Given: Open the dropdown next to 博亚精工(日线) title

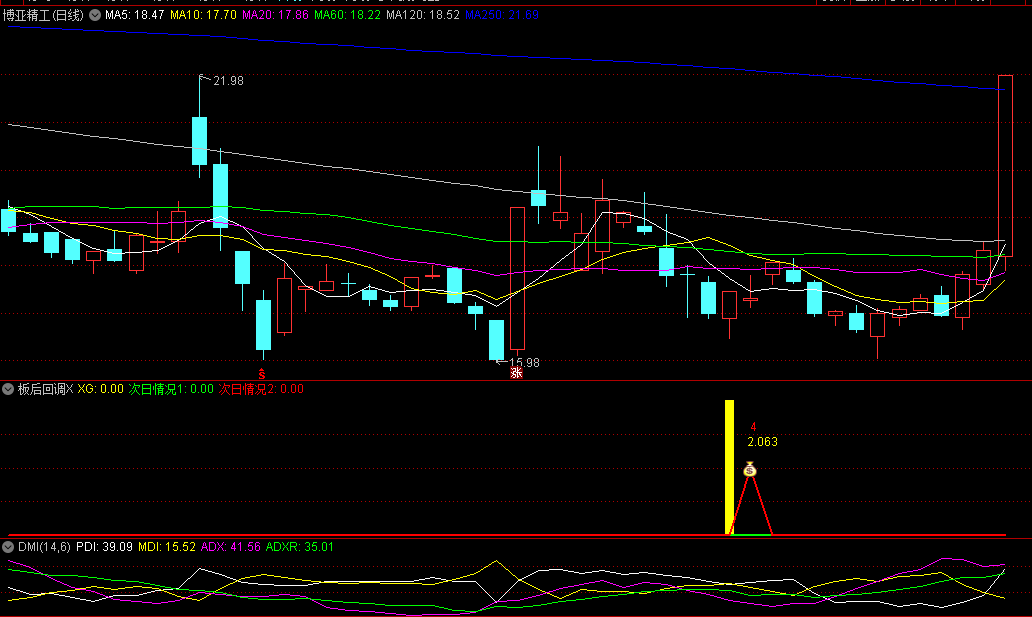Looking at the screenshot, I should coord(95,15).
